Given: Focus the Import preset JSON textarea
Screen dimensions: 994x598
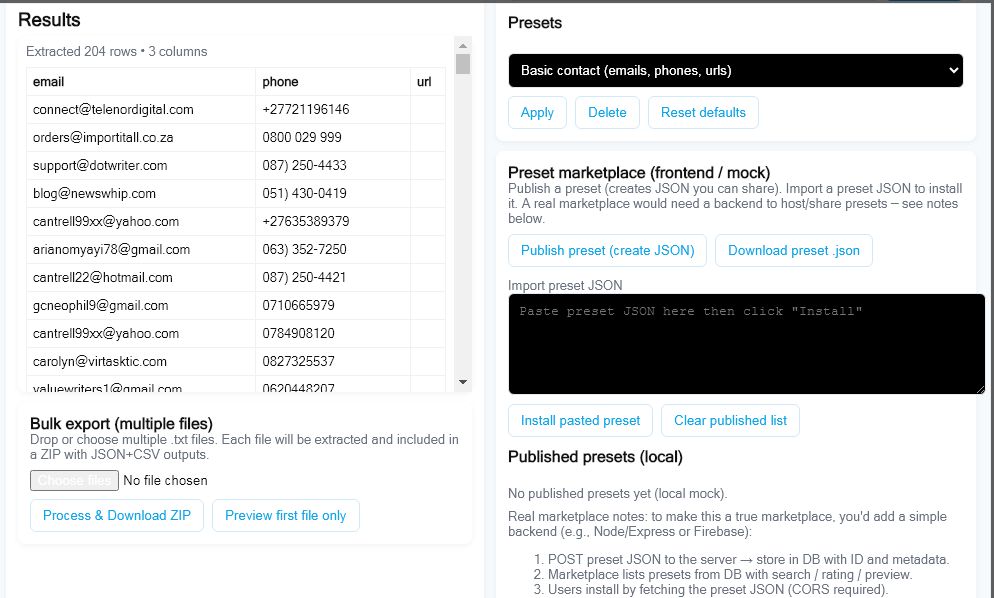Looking at the screenshot, I should point(746,343).
